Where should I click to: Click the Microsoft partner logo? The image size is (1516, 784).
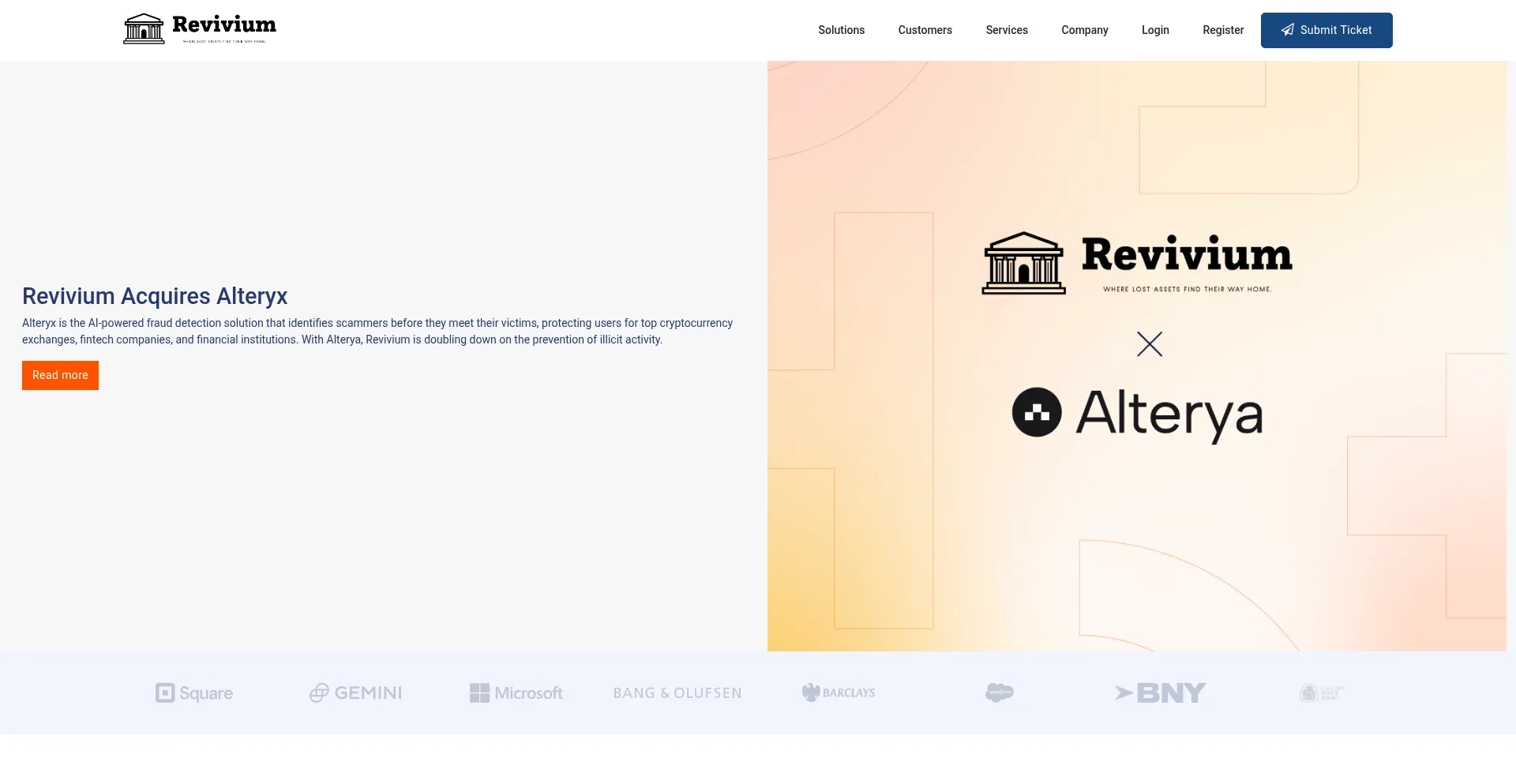click(x=516, y=693)
